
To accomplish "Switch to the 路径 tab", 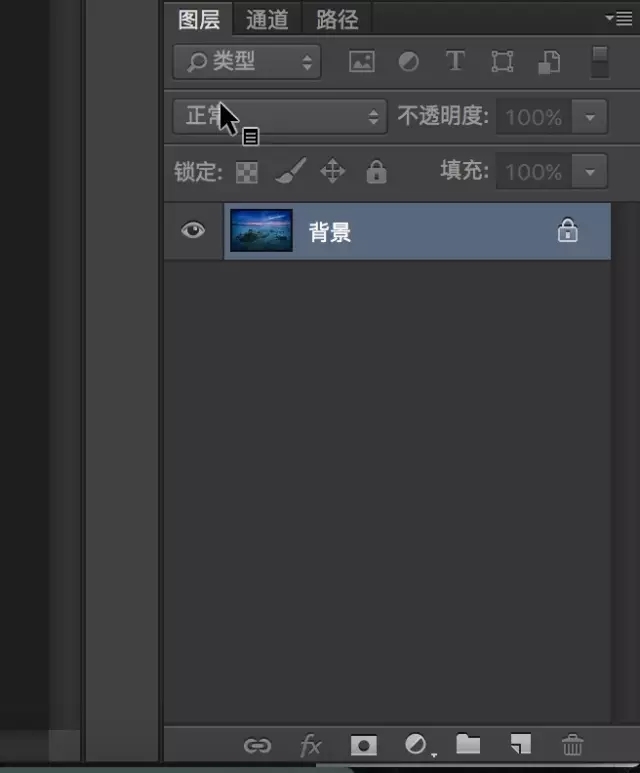I will pos(337,19).
